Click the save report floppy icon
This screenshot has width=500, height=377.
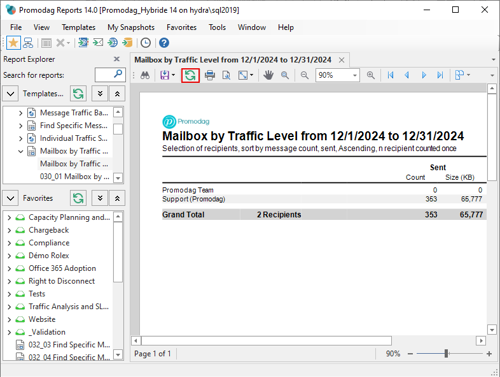(x=165, y=75)
